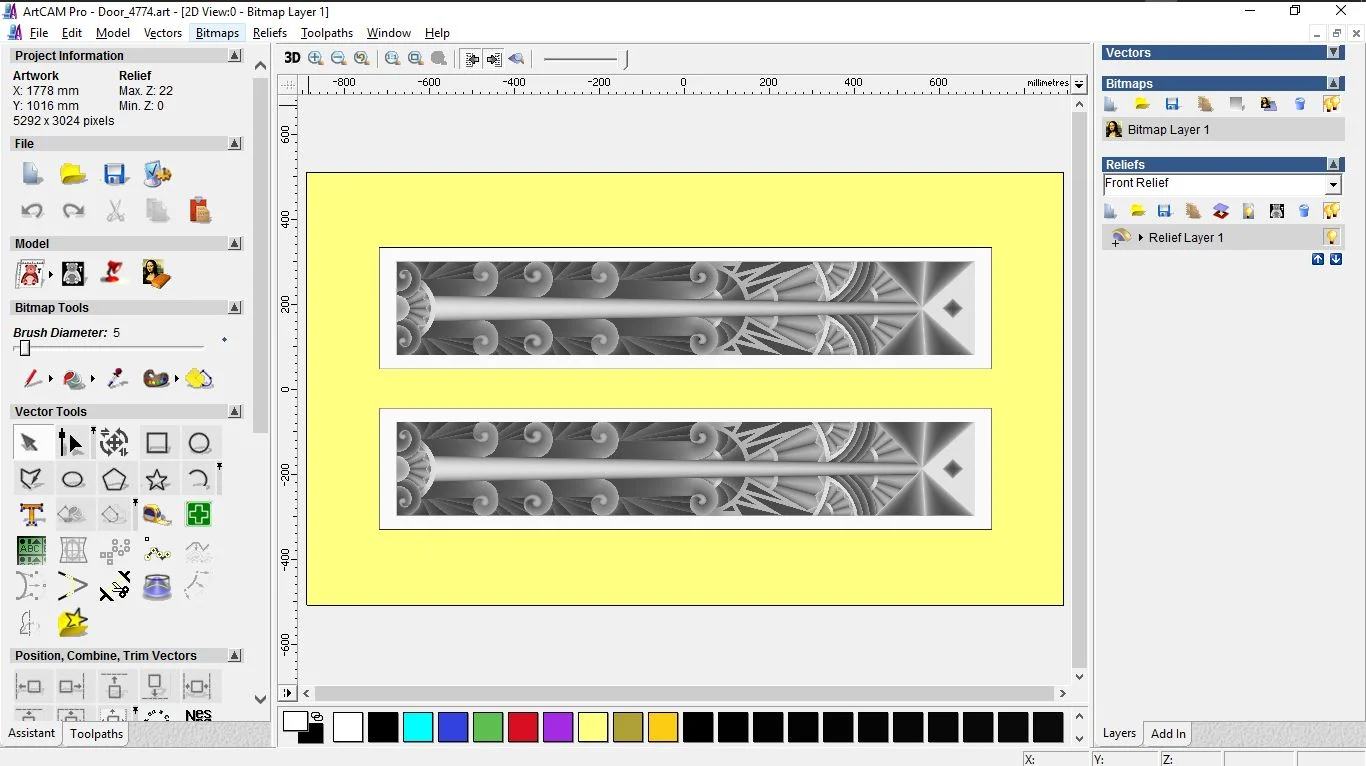Collapse the Bitmap Tools section
This screenshot has height=766, width=1366.
pyautogui.click(x=235, y=308)
